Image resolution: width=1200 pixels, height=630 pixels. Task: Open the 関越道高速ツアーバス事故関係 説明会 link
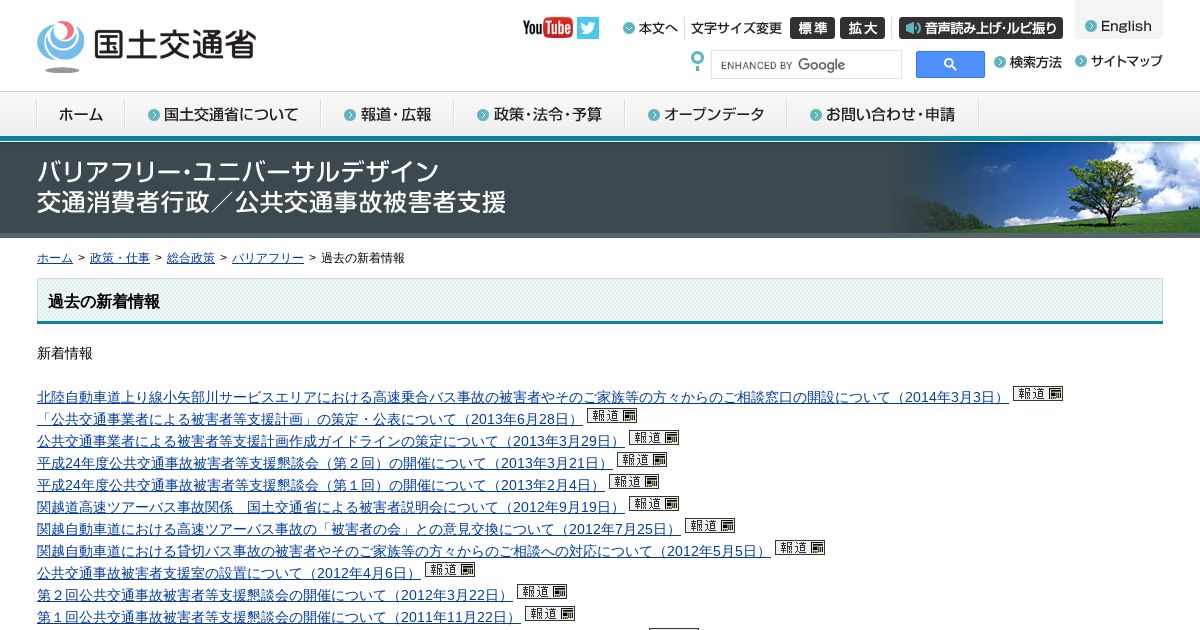[x=330, y=507]
